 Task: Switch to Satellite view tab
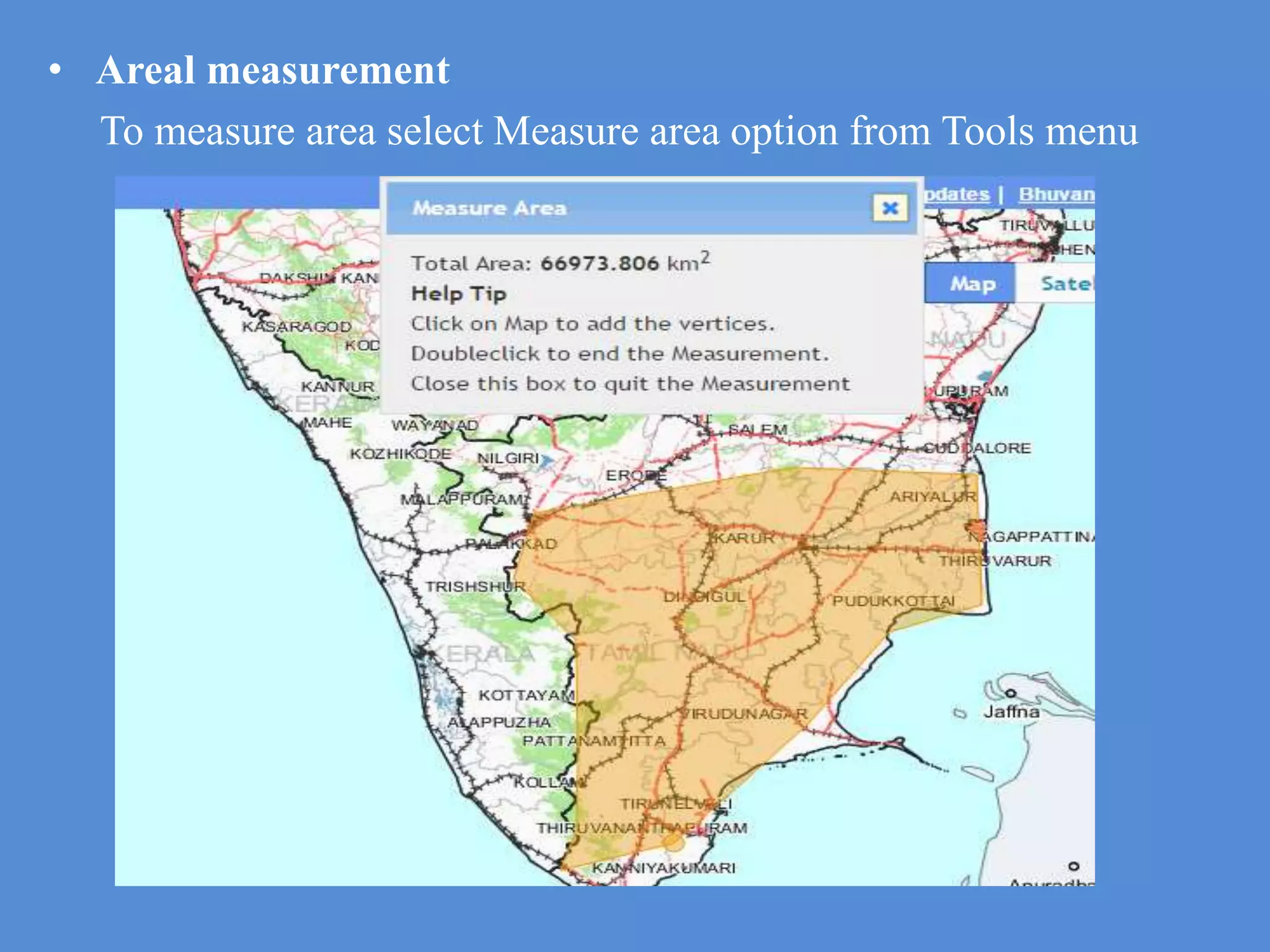pos(1064,284)
